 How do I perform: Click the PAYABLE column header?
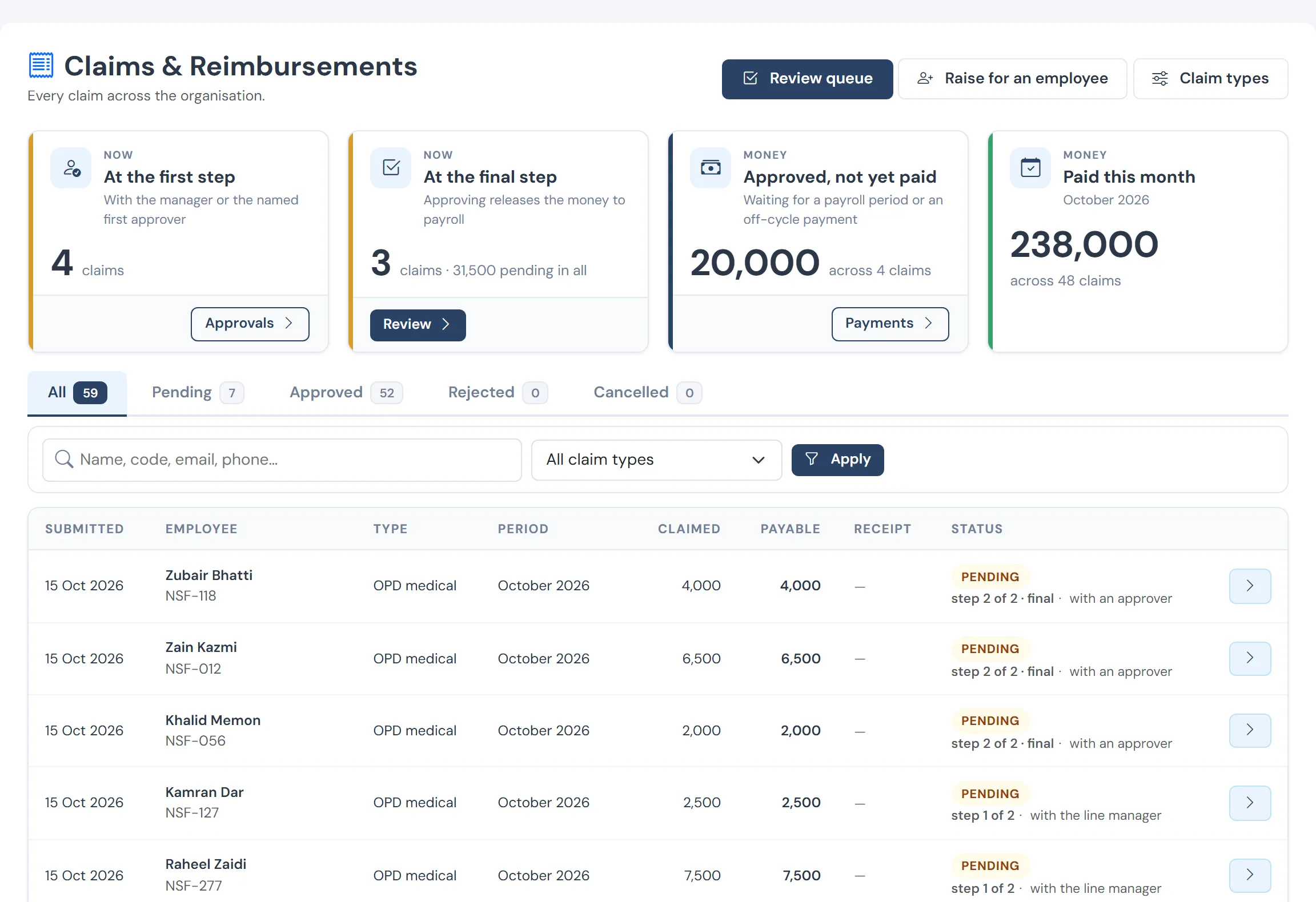791,529
